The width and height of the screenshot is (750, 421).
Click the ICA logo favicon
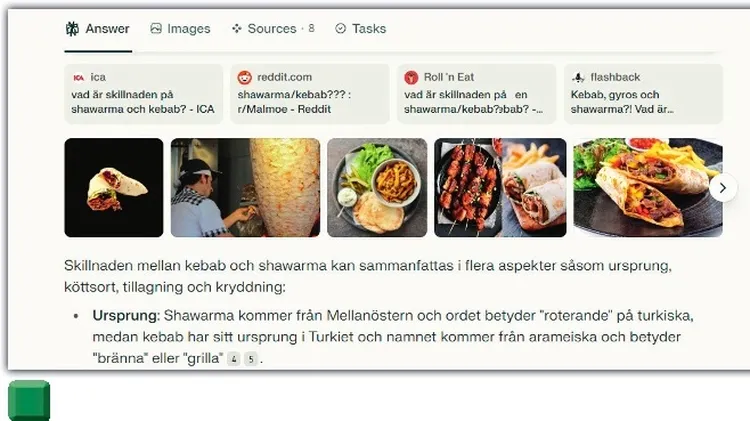pos(79,77)
